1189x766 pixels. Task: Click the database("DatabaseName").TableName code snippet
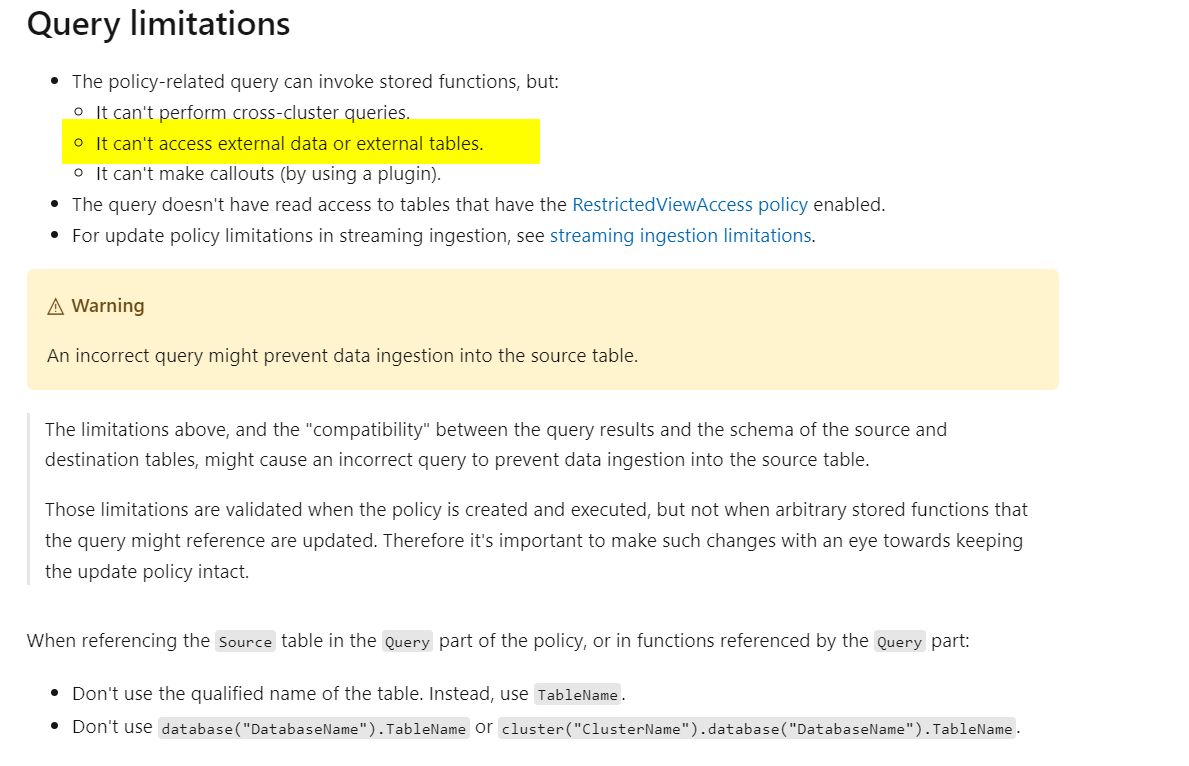click(314, 729)
